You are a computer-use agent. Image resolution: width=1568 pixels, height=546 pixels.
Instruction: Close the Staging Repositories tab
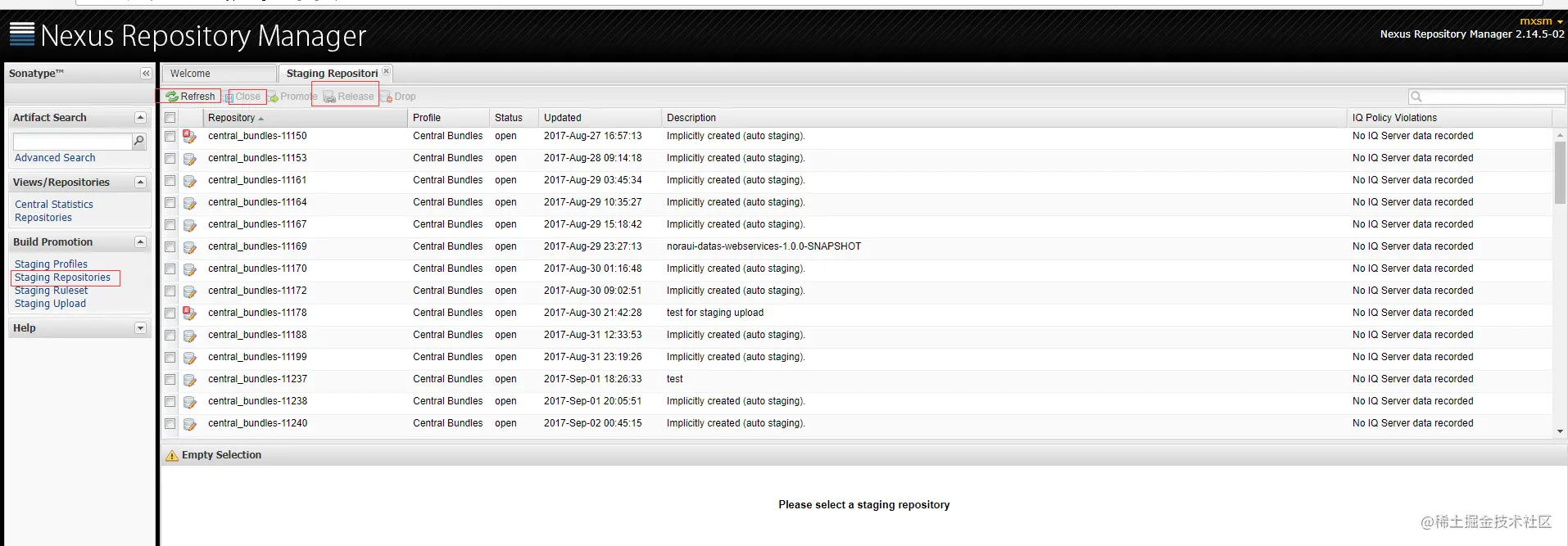coord(387,71)
